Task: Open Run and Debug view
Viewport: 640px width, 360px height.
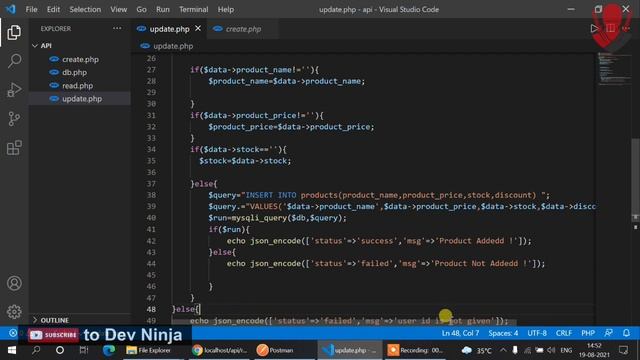Action: click(14, 90)
